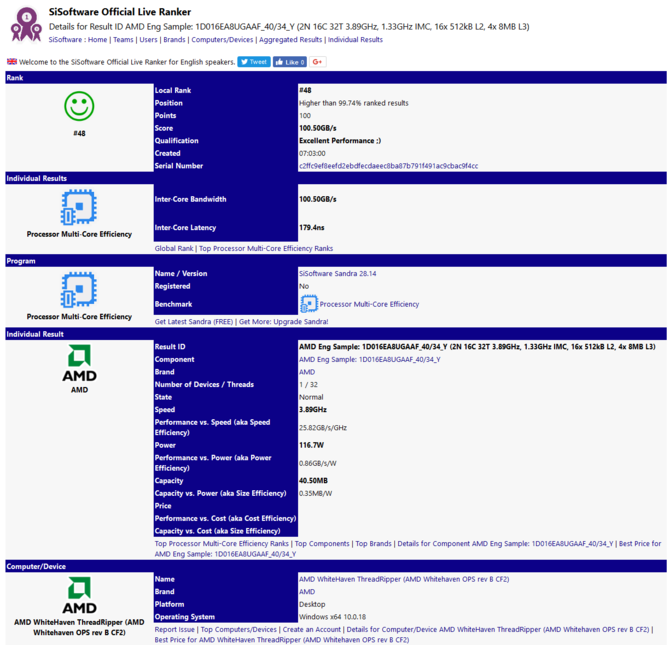This screenshot has height=645, width=670.
Task: Click the small benchmark chip icon in Benchmark row
Action: coord(309,304)
